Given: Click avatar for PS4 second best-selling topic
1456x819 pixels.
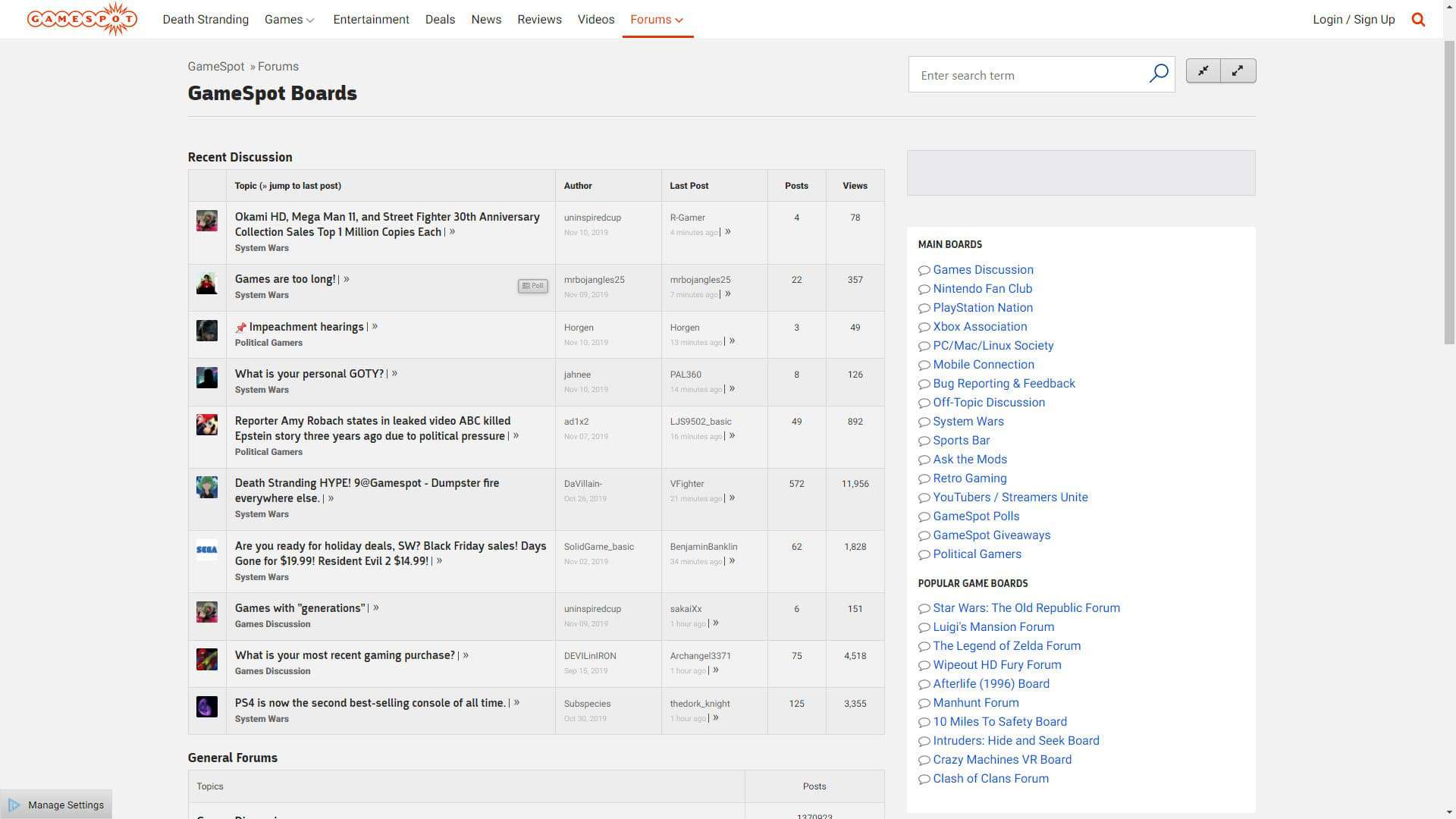Looking at the screenshot, I should [207, 707].
